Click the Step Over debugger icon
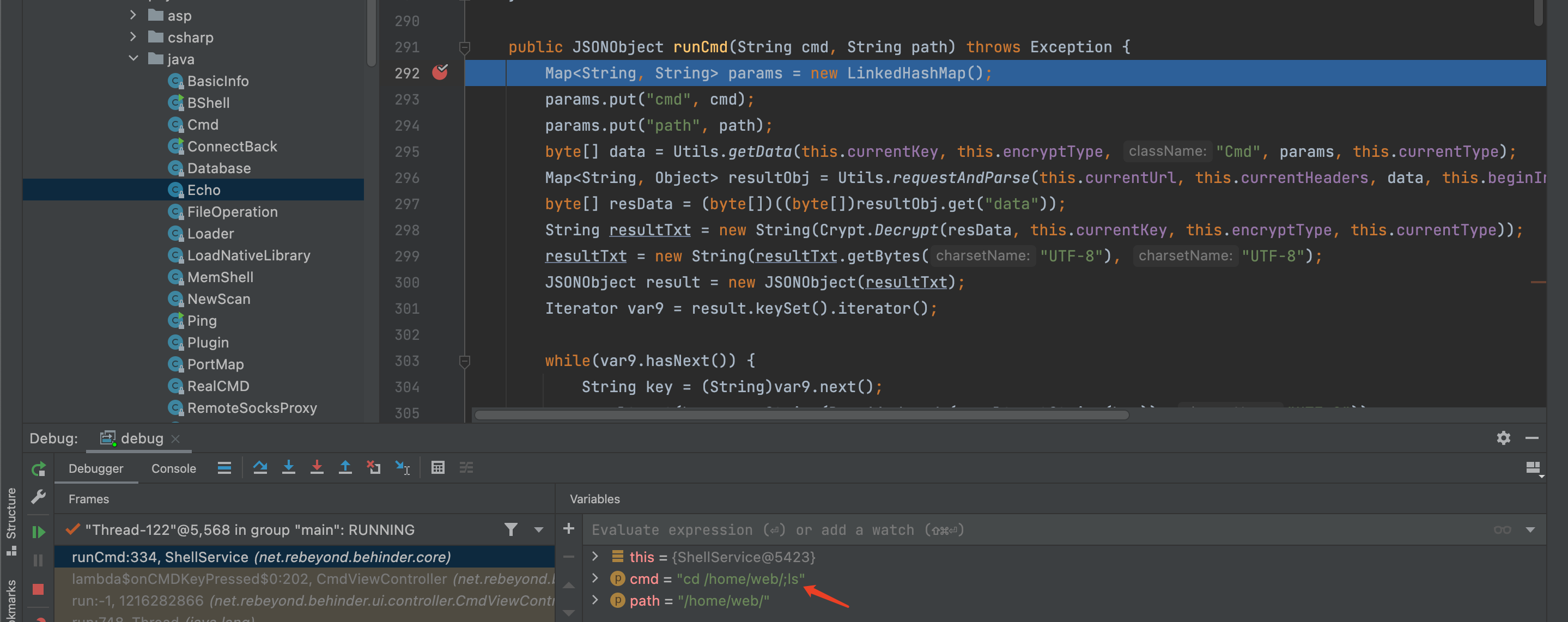 point(260,467)
